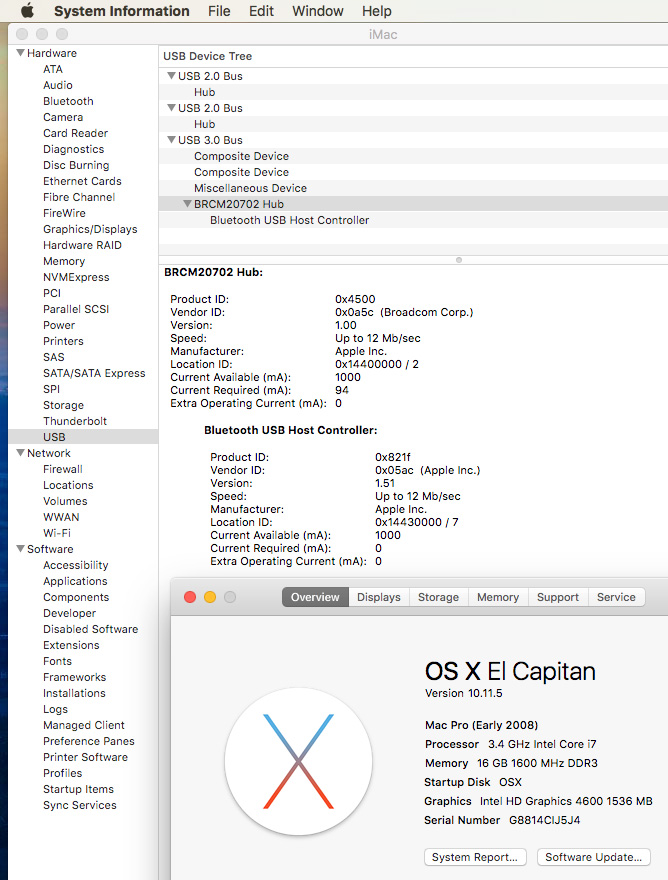Select Hardware RAID in the sidebar
Viewport: 668px width, 880px height.
pos(82,245)
